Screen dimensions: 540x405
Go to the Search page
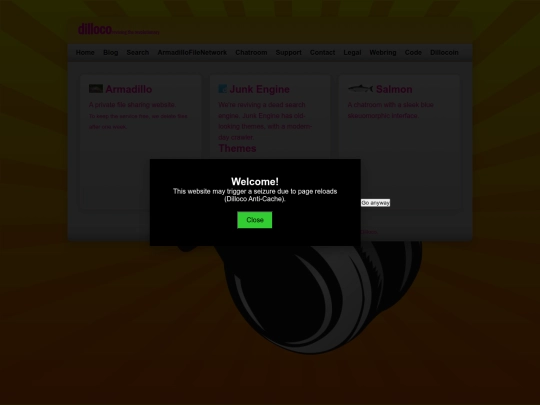(x=138, y=52)
